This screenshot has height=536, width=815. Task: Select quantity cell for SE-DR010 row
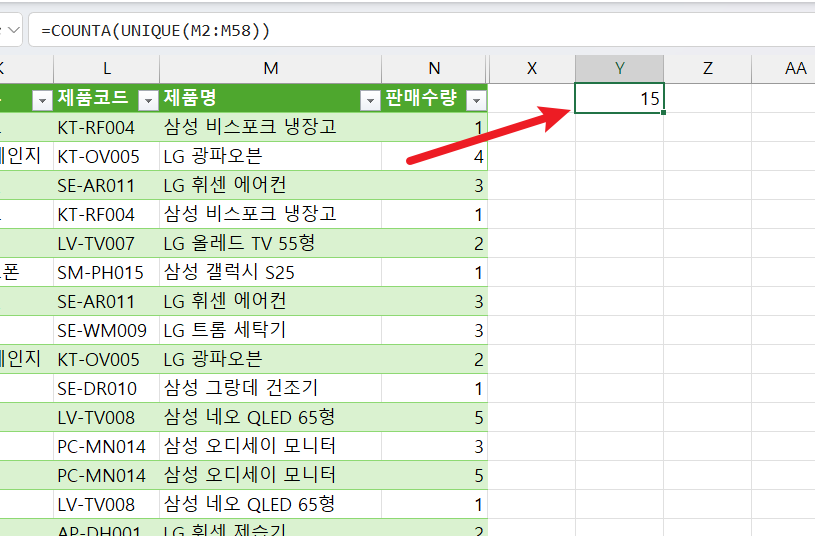[x=435, y=388]
